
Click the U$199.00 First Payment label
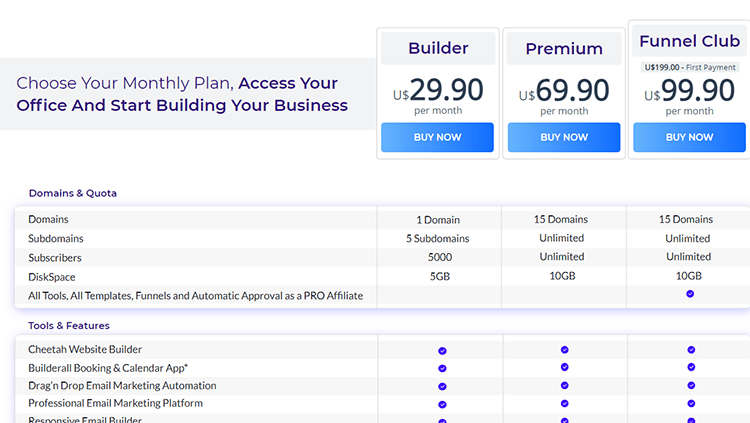pos(689,68)
